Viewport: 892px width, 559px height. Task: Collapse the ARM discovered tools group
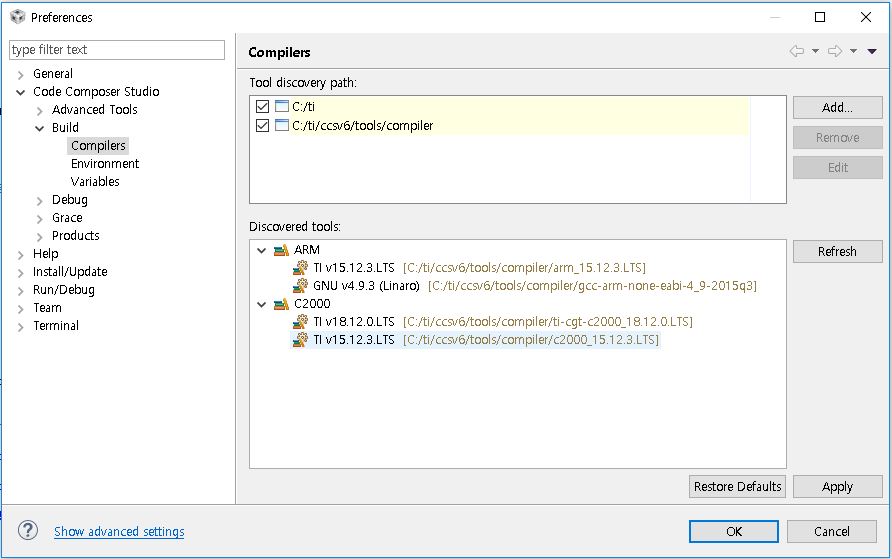(262, 250)
